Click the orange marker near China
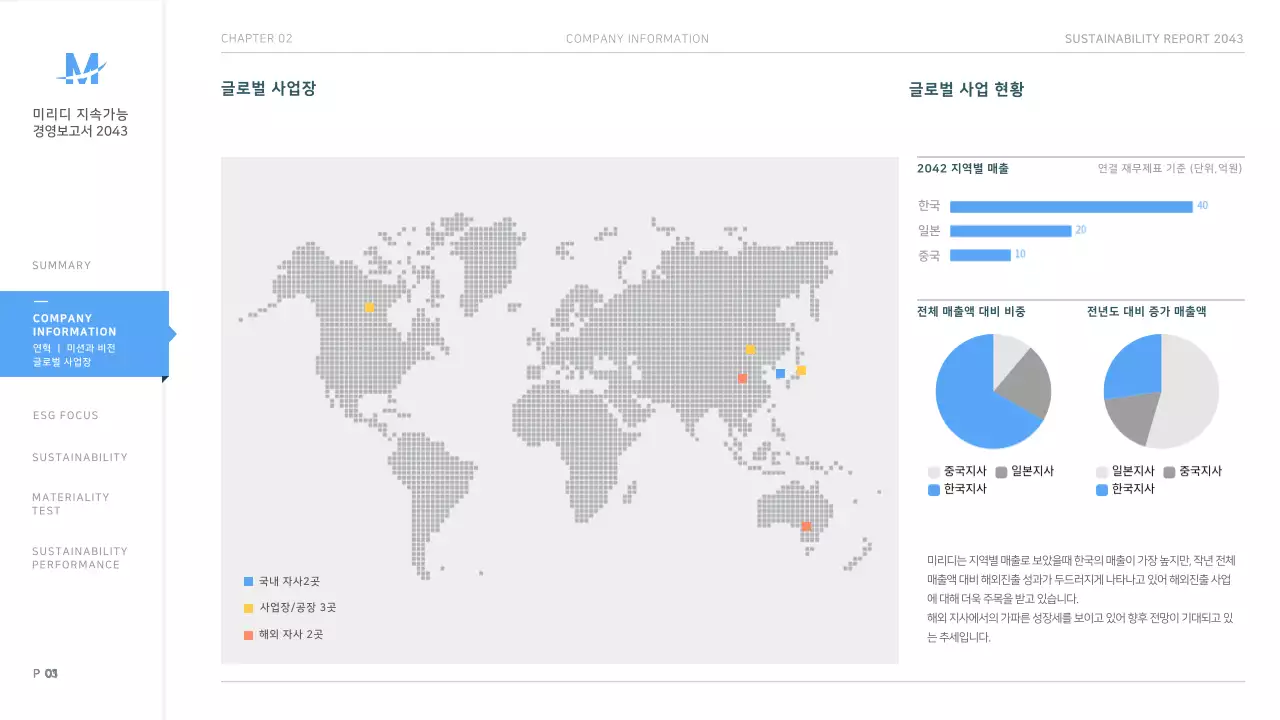This screenshot has width=1280, height=720. [x=743, y=378]
